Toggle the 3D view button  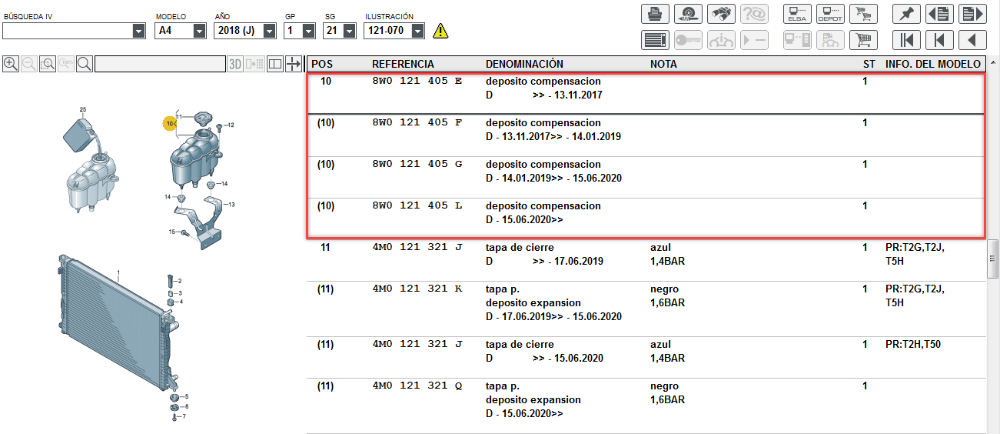(235, 63)
